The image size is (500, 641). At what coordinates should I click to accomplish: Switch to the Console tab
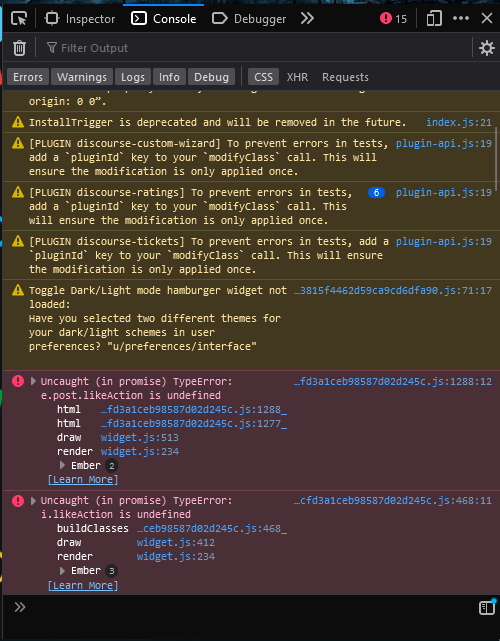pyautogui.click(x=164, y=19)
